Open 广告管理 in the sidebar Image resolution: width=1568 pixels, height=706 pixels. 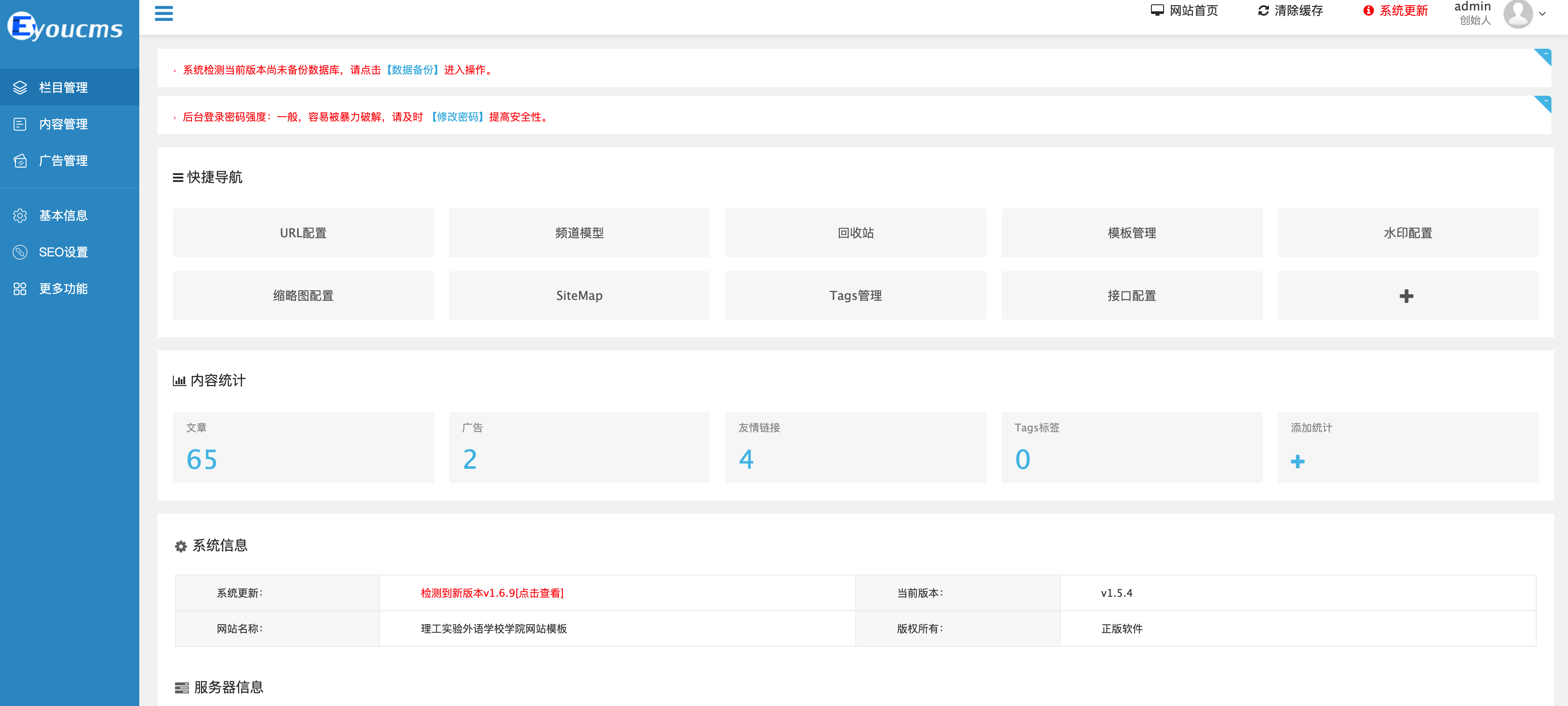pyautogui.click(x=69, y=160)
